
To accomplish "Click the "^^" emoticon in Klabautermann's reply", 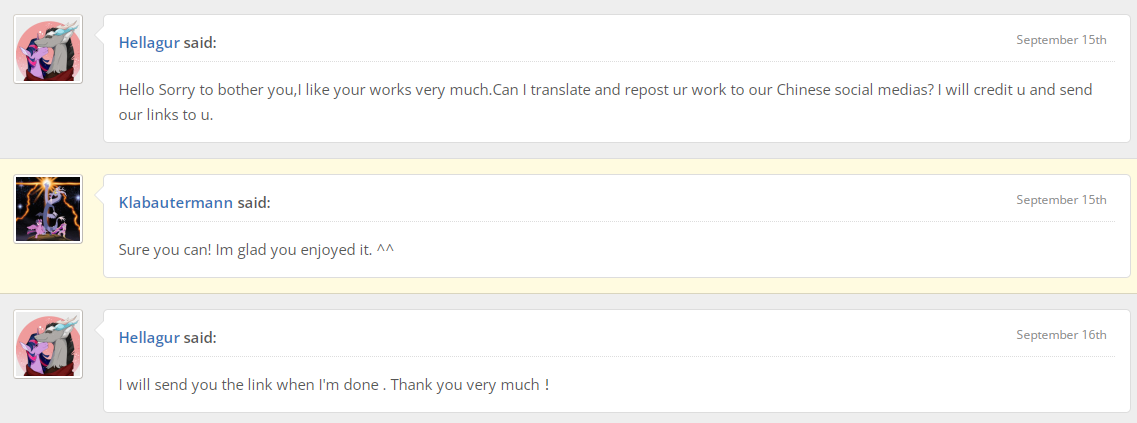I will pyautogui.click(x=385, y=249).
